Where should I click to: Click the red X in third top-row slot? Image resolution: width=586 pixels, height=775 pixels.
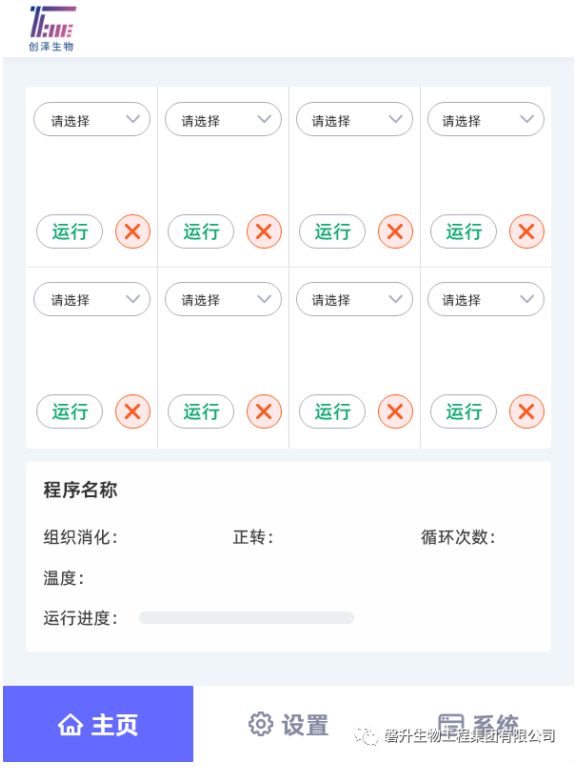395,231
